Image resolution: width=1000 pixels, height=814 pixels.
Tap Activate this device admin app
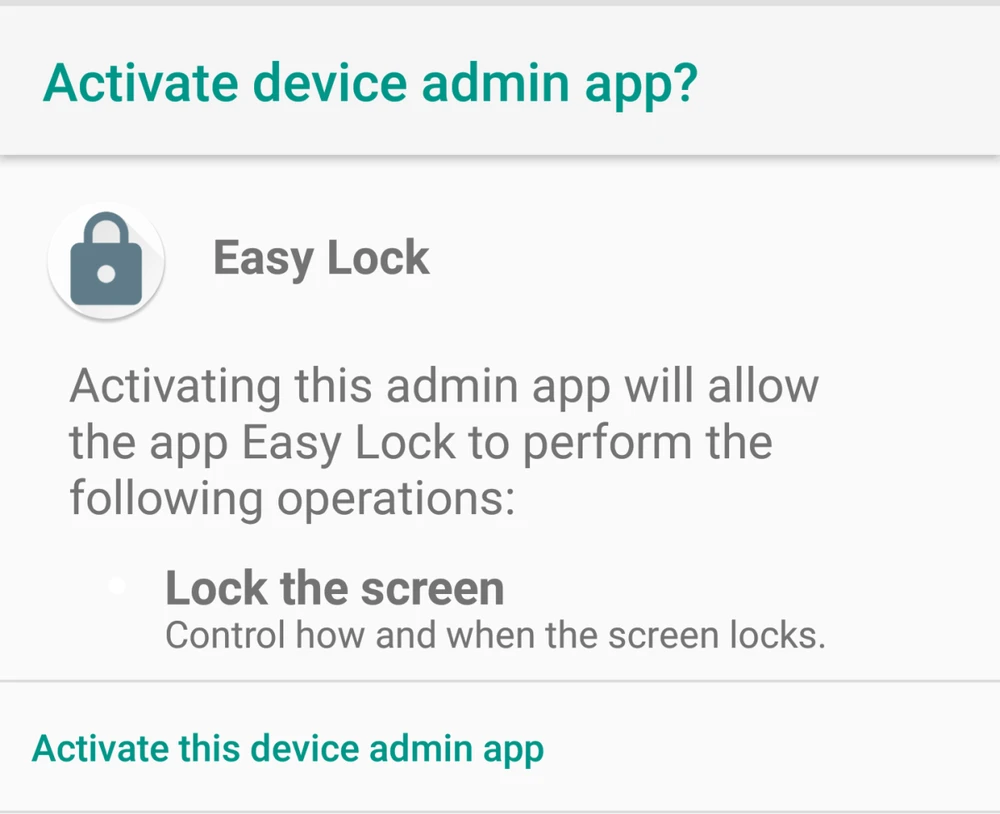tap(288, 748)
